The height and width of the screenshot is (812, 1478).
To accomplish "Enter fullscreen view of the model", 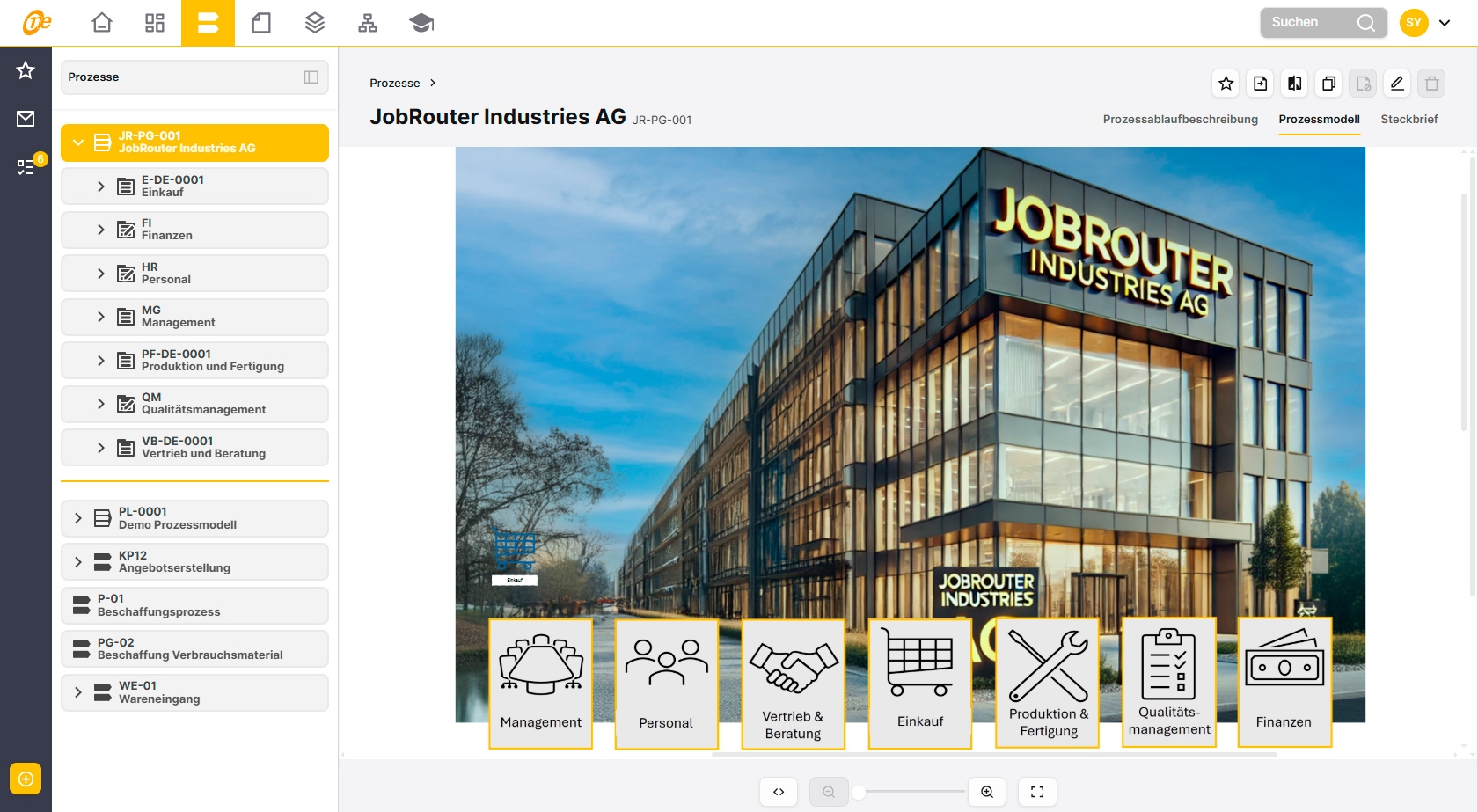I will point(1037,792).
